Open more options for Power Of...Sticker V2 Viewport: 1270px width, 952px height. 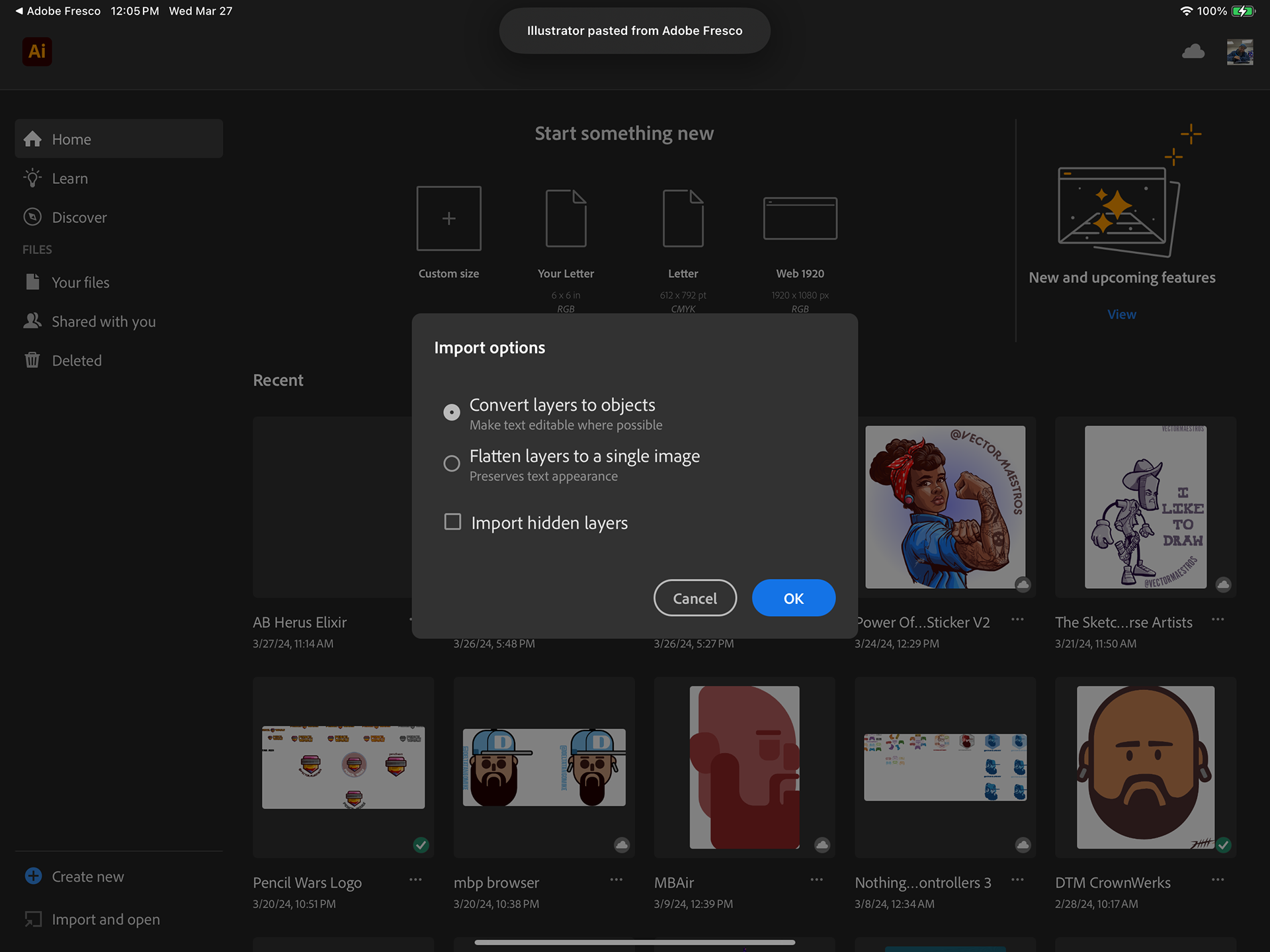[1017, 619]
